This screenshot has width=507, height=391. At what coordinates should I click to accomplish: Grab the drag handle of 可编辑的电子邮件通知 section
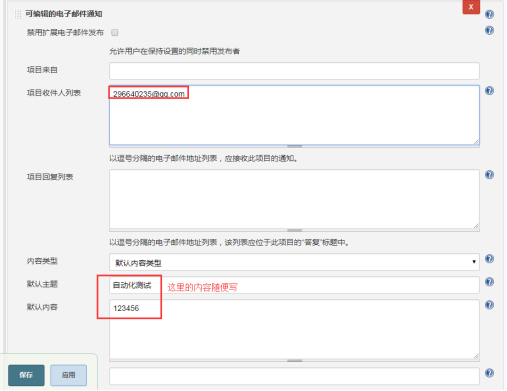(18, 14)
